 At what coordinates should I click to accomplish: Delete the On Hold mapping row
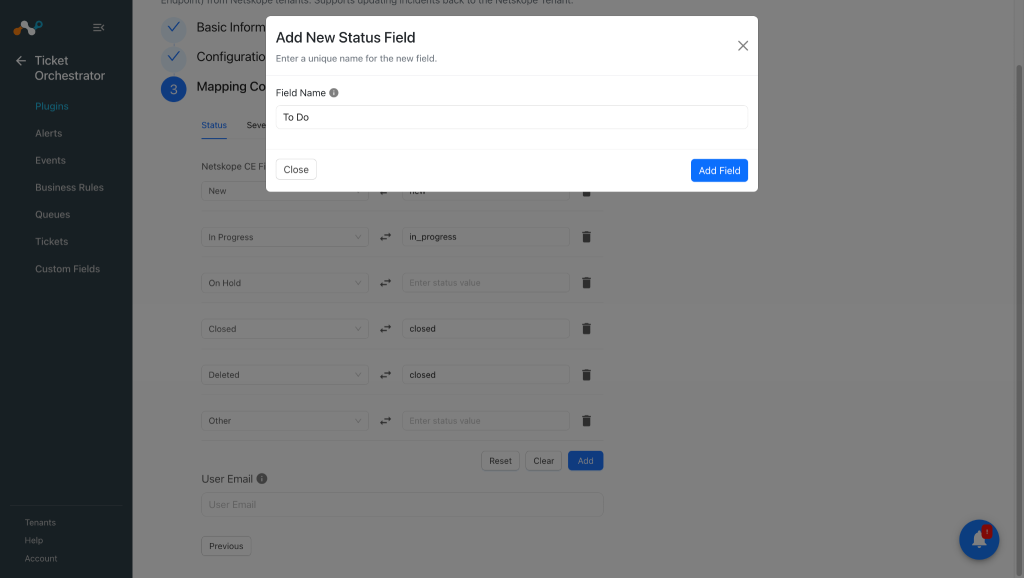[586, 283]
